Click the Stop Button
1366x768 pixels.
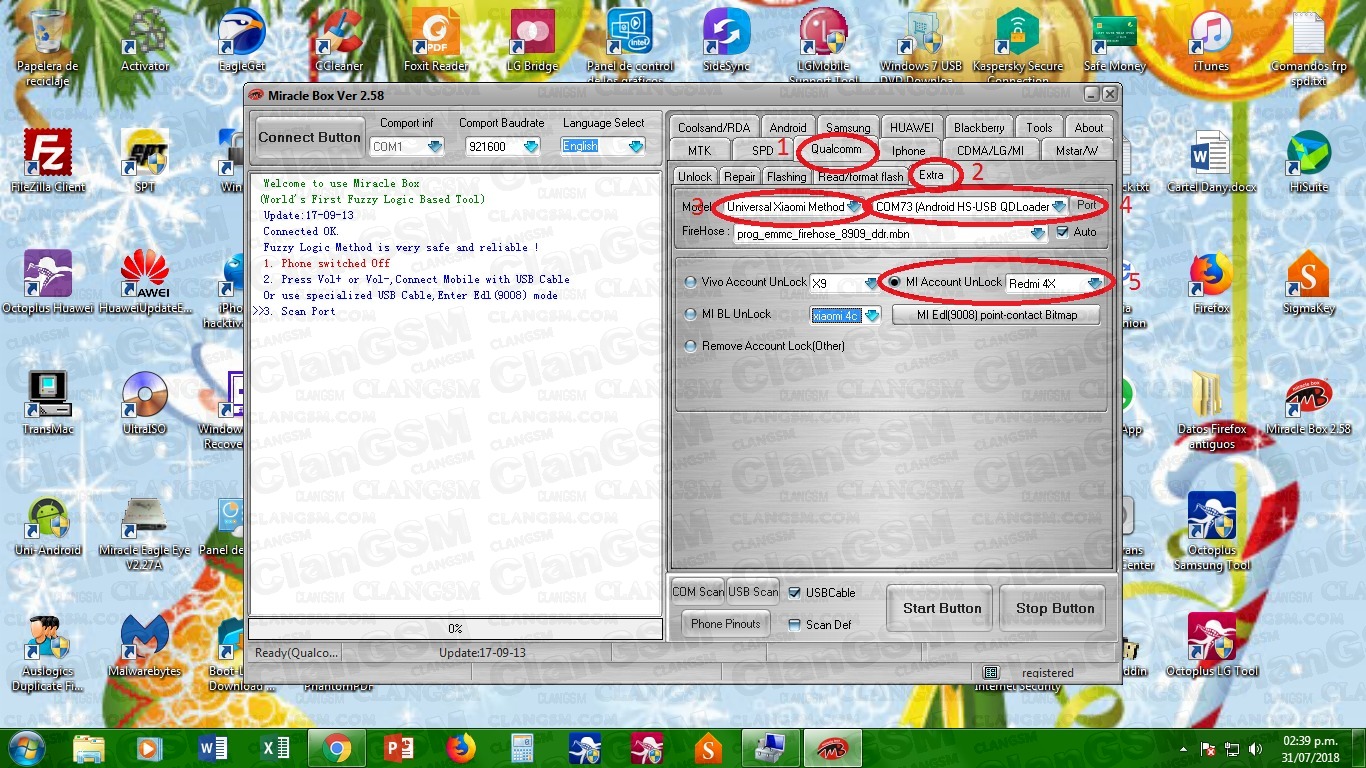(1055, 608)
